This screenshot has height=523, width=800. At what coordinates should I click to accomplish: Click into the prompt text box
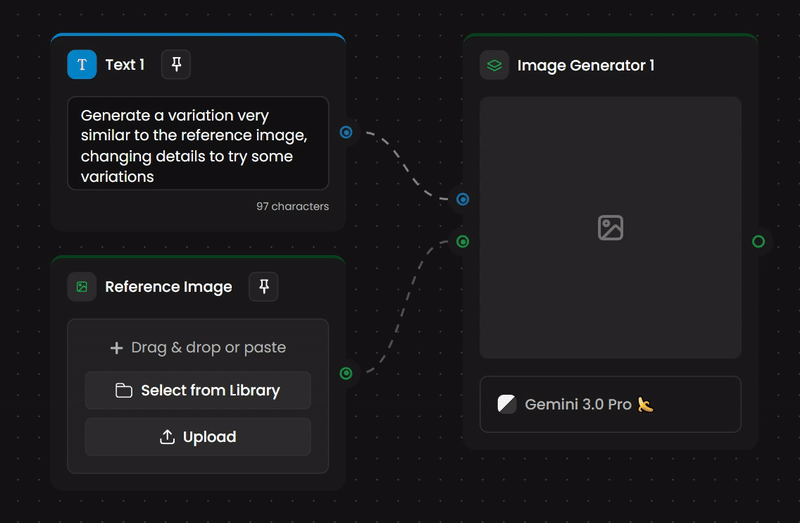click(197, 143)
